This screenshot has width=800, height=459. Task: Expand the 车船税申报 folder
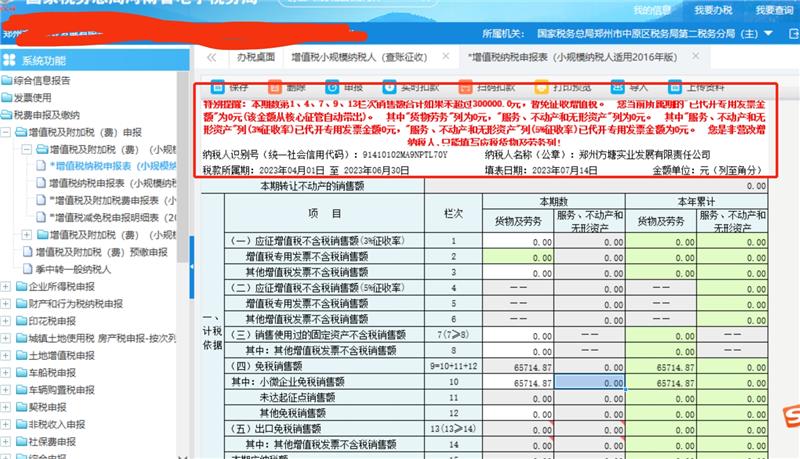(7, 373)
